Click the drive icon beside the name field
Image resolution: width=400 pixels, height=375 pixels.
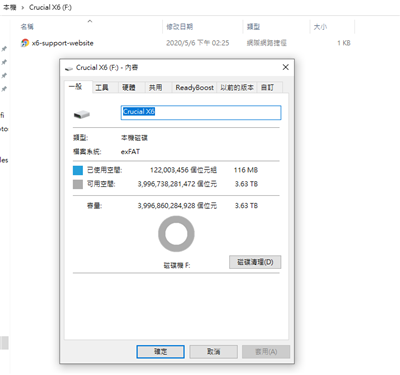pos(82,115)
